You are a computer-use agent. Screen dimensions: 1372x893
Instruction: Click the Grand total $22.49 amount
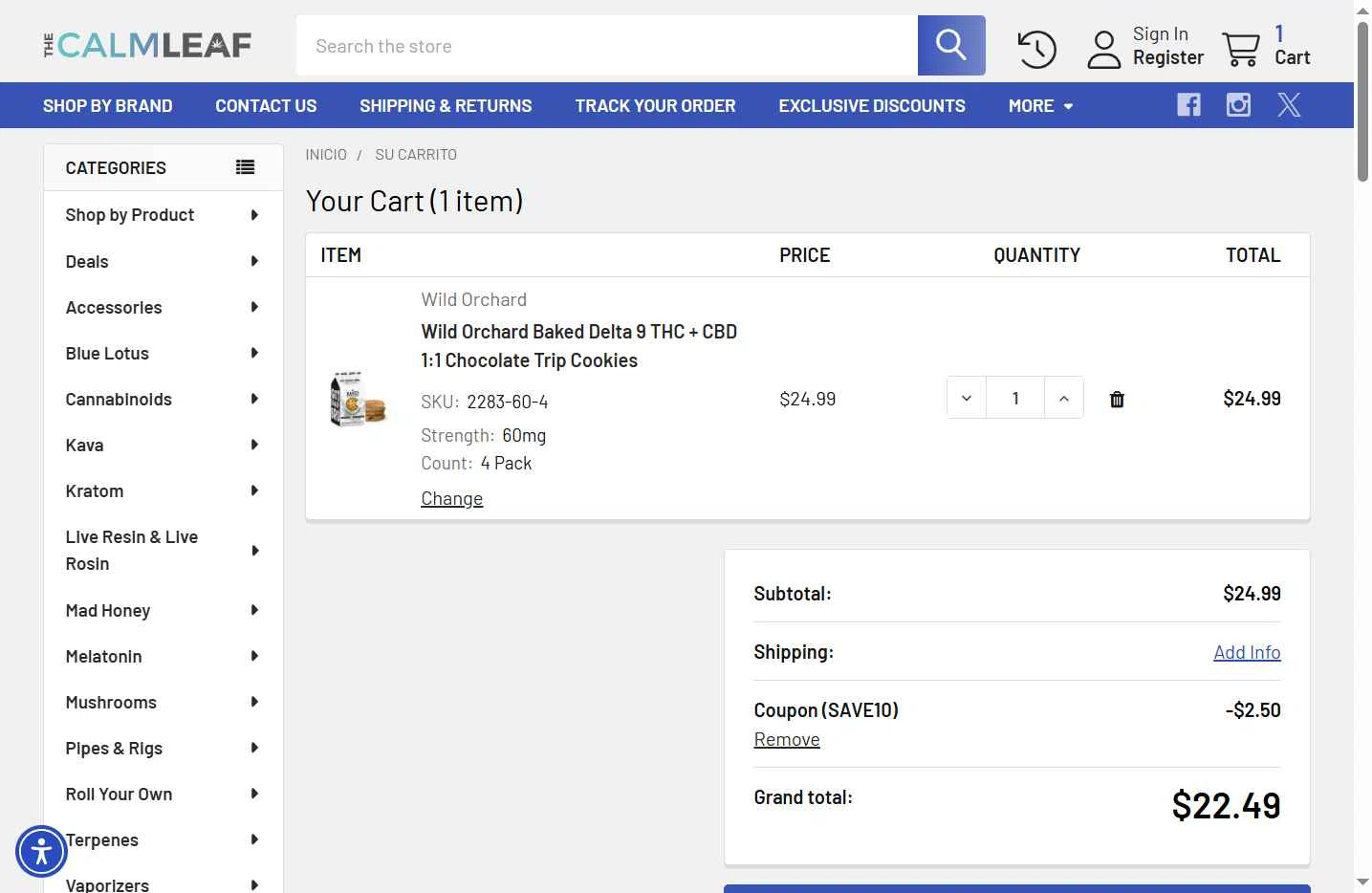(1226, 805)
